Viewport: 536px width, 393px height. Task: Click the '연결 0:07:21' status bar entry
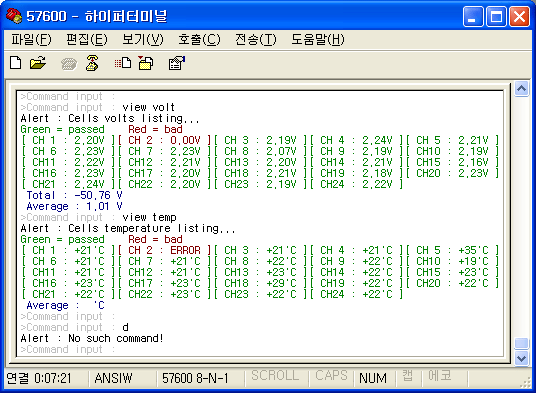coord(39,378)
